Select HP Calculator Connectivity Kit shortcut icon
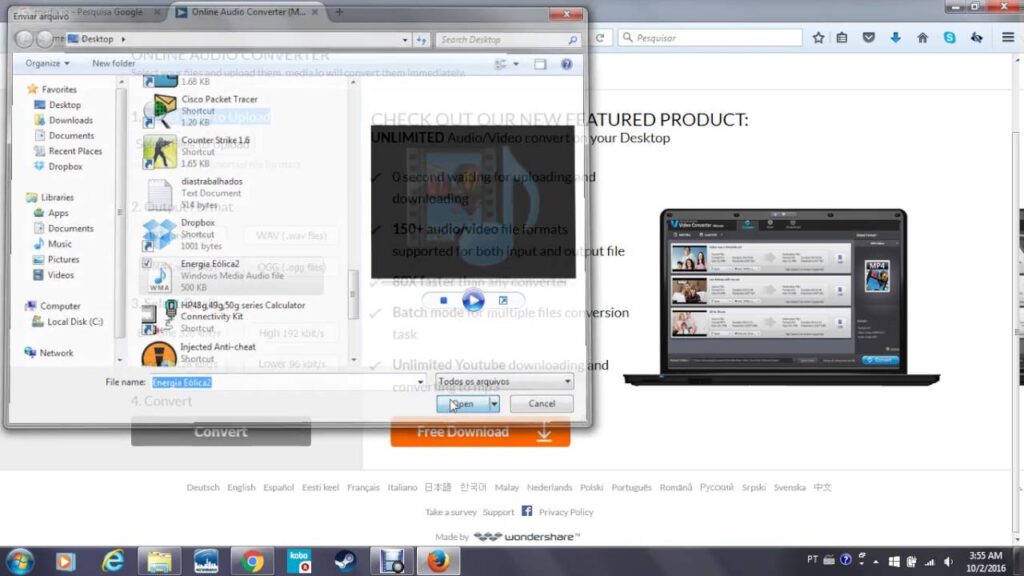The height and width of the screenshot is (576, 1024). click(159, 317)
